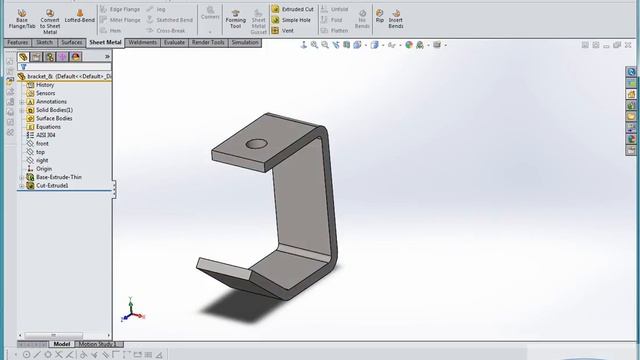This screenshot has height=360, width=640.
Task: Select the Origin item
Action: [x=39, y=169]
